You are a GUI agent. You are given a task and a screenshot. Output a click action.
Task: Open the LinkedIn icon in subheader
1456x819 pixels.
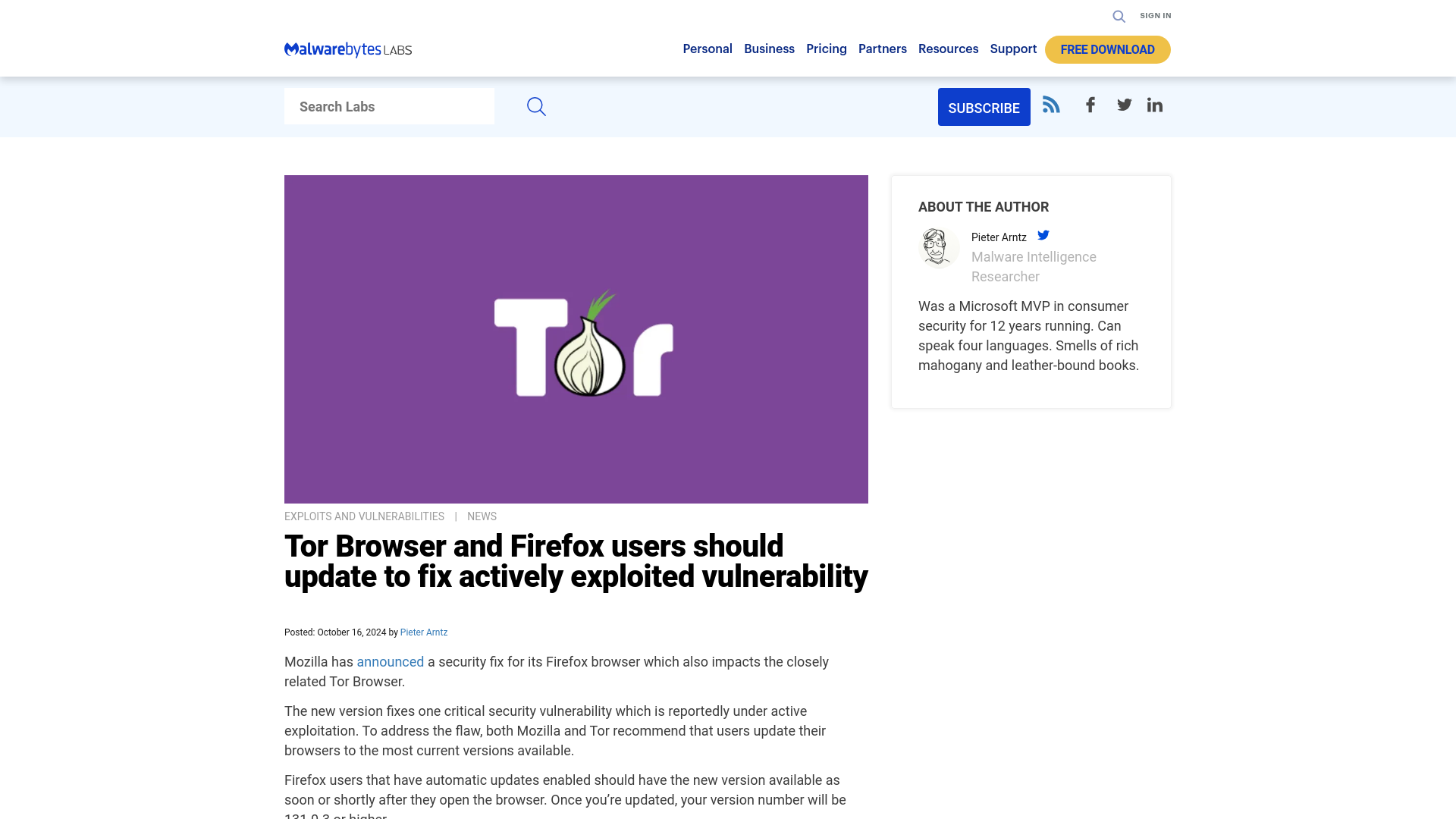(x=1154, y=105)
